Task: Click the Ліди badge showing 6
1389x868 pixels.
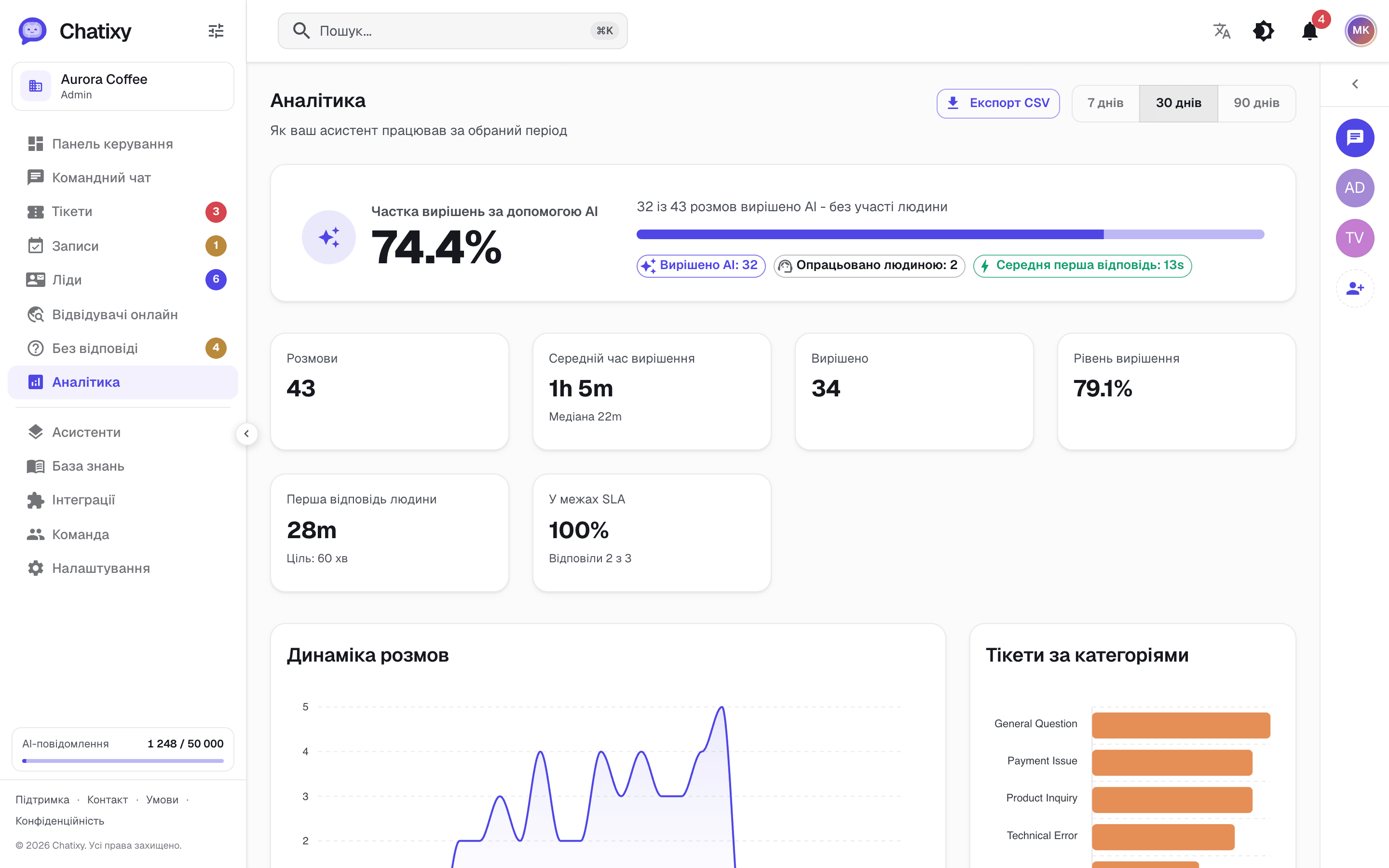Action: click(216, 280)
